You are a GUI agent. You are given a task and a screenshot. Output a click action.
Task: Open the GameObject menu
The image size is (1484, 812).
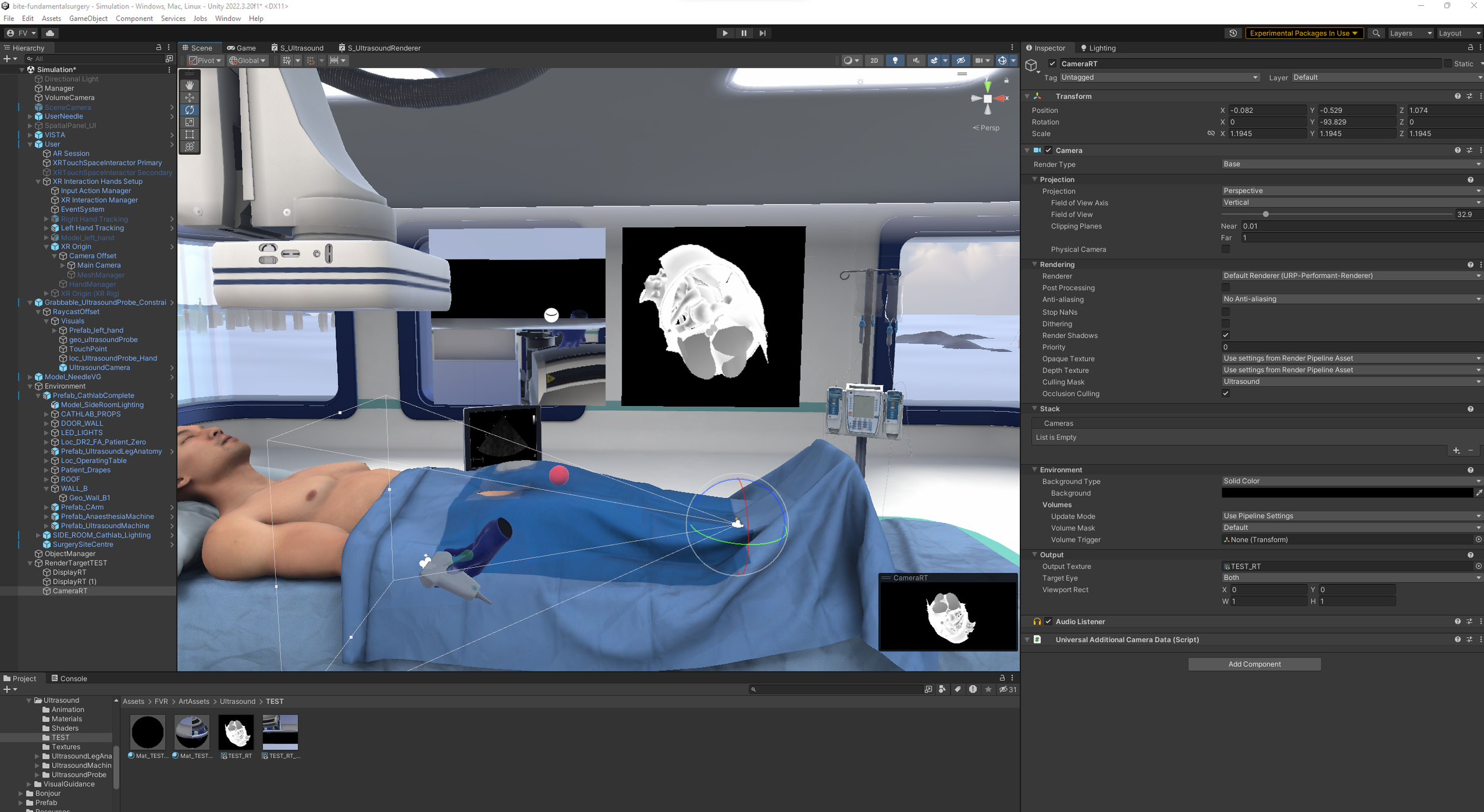coord(88,18)
